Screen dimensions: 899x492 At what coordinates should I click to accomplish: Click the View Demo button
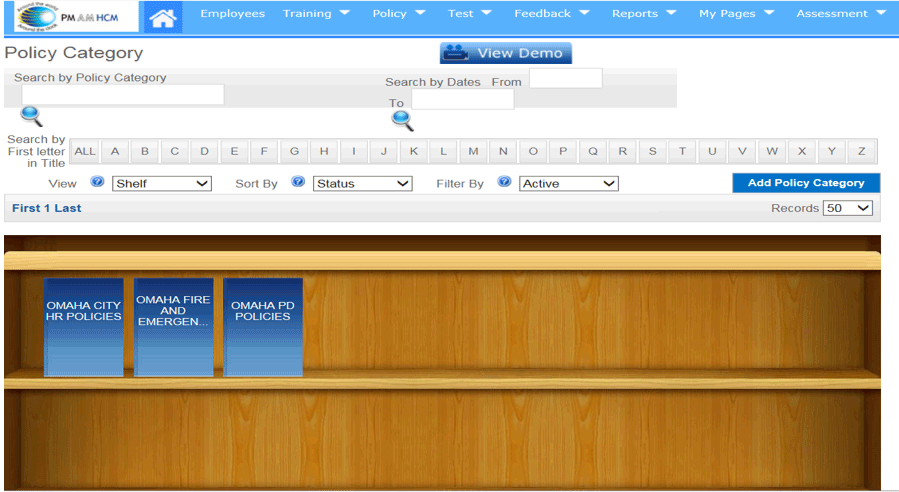pos(506,53)
